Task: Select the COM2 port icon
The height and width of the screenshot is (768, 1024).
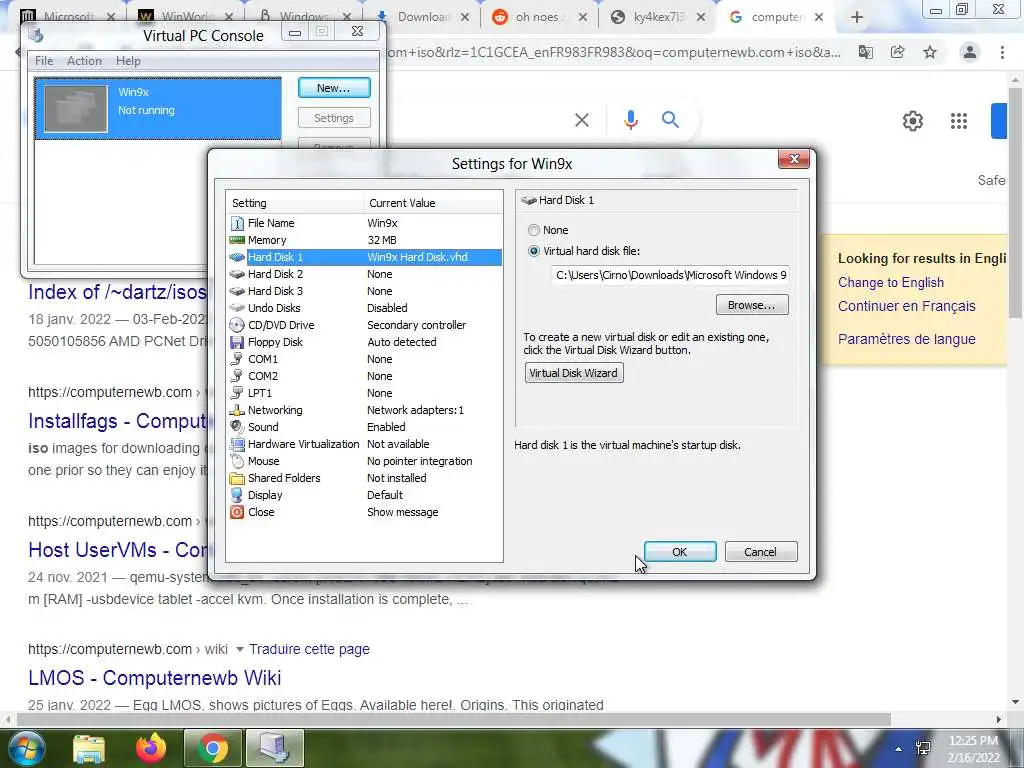Action: click(x=237, y=376)
